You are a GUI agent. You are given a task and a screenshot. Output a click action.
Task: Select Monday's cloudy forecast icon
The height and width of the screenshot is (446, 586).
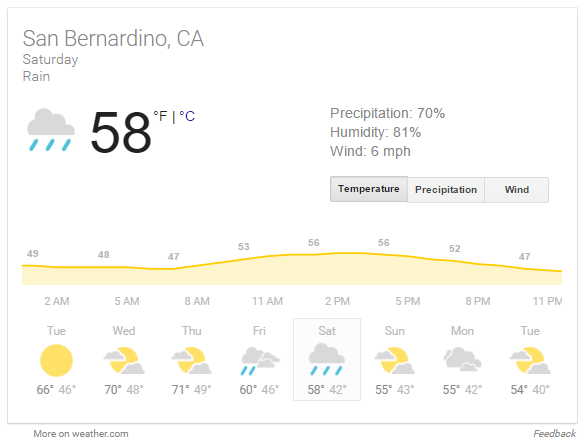click(x=462, y=359)
